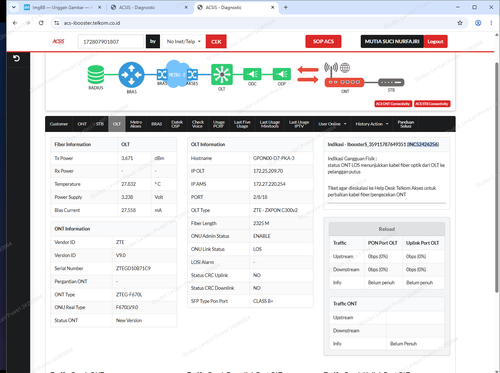The image size is (500, 373).
Task: Select the OLT tab
Action: pyautogui.click(x=117, y=124)
